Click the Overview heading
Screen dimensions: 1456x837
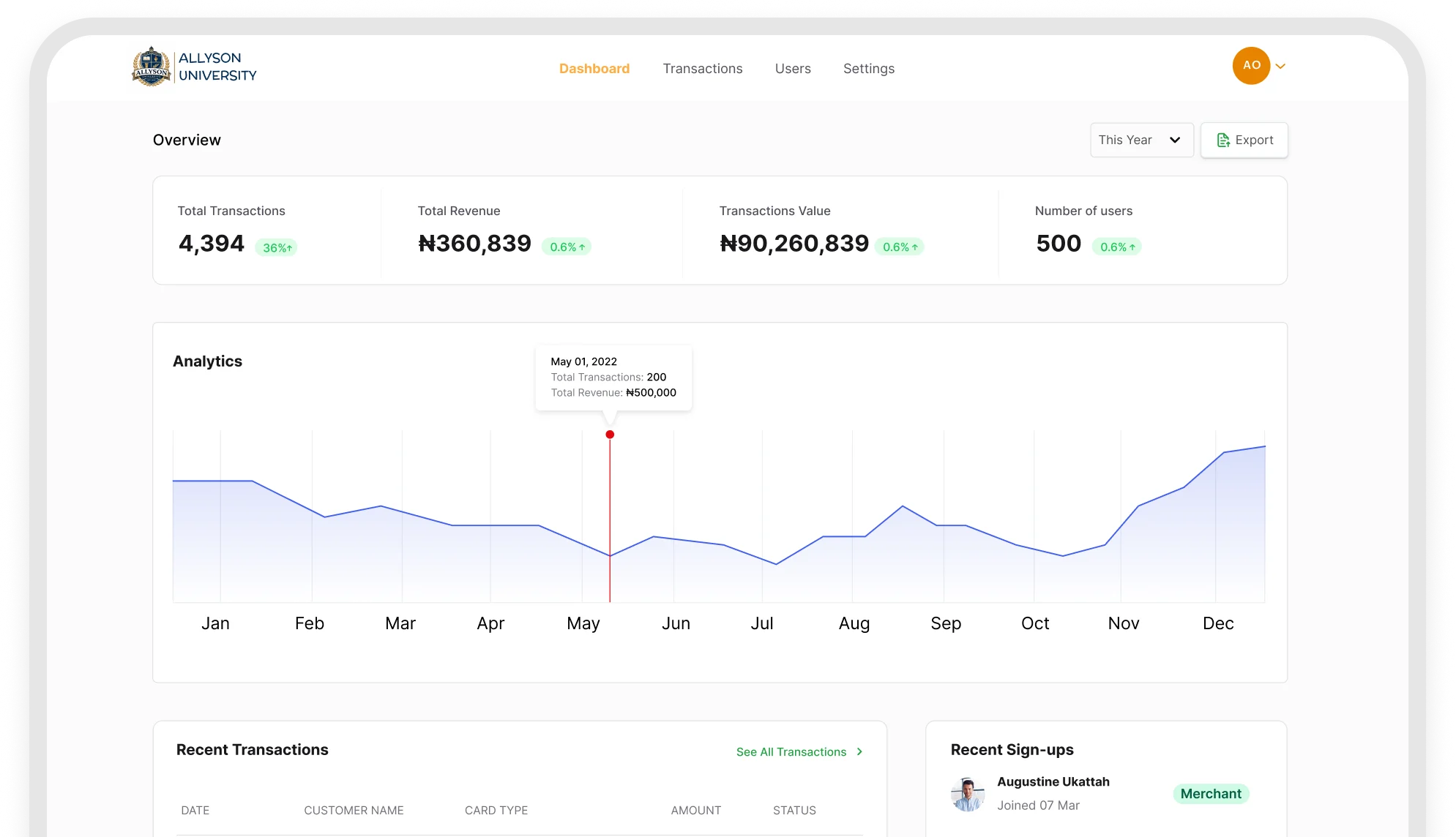[x=187, y=140]
